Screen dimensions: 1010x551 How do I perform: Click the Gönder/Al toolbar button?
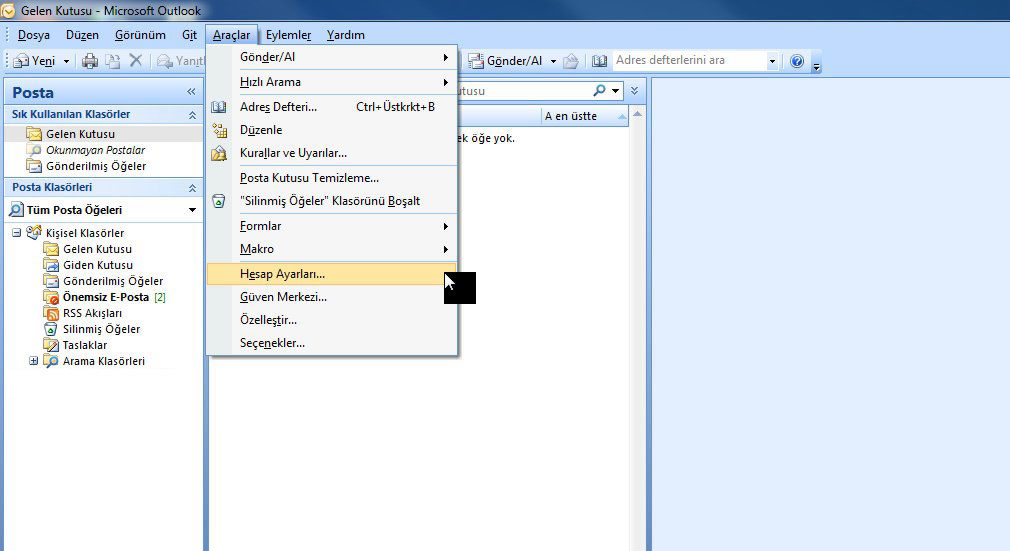506,61
